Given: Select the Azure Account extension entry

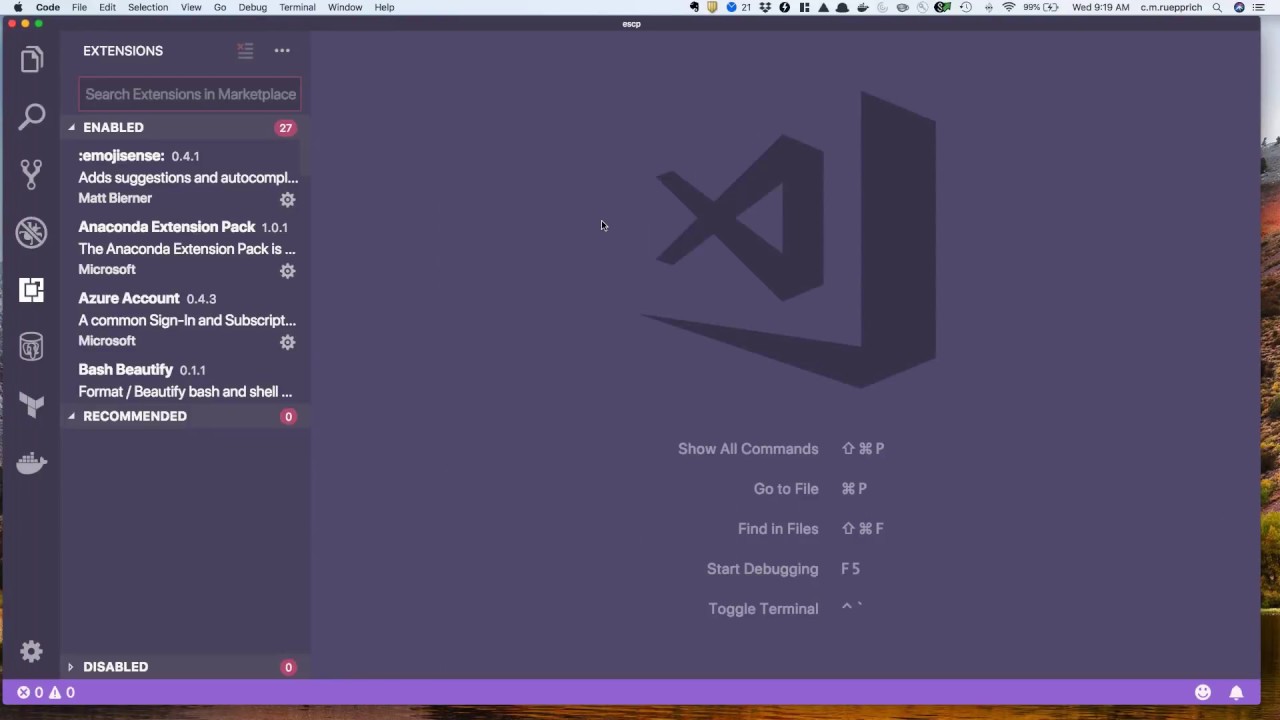Looking at the screenshot, I should [186, 320].
